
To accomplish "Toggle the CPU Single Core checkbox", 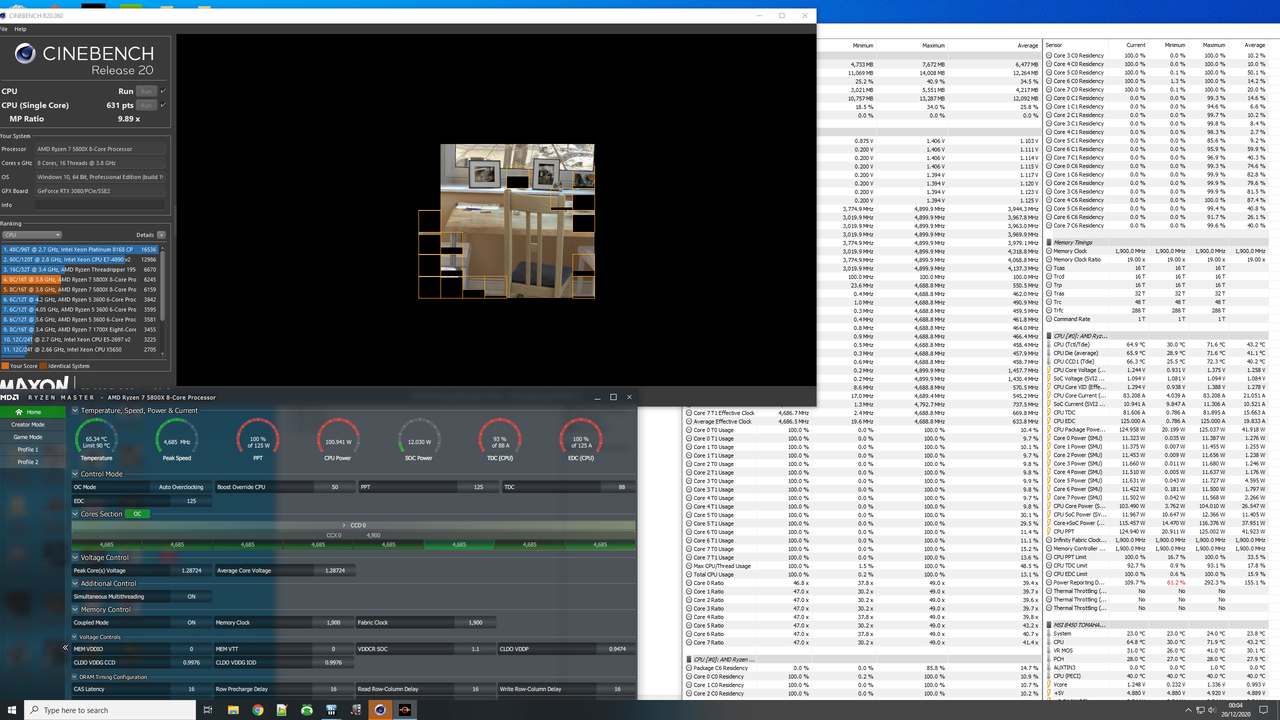I will click(163, 105).
